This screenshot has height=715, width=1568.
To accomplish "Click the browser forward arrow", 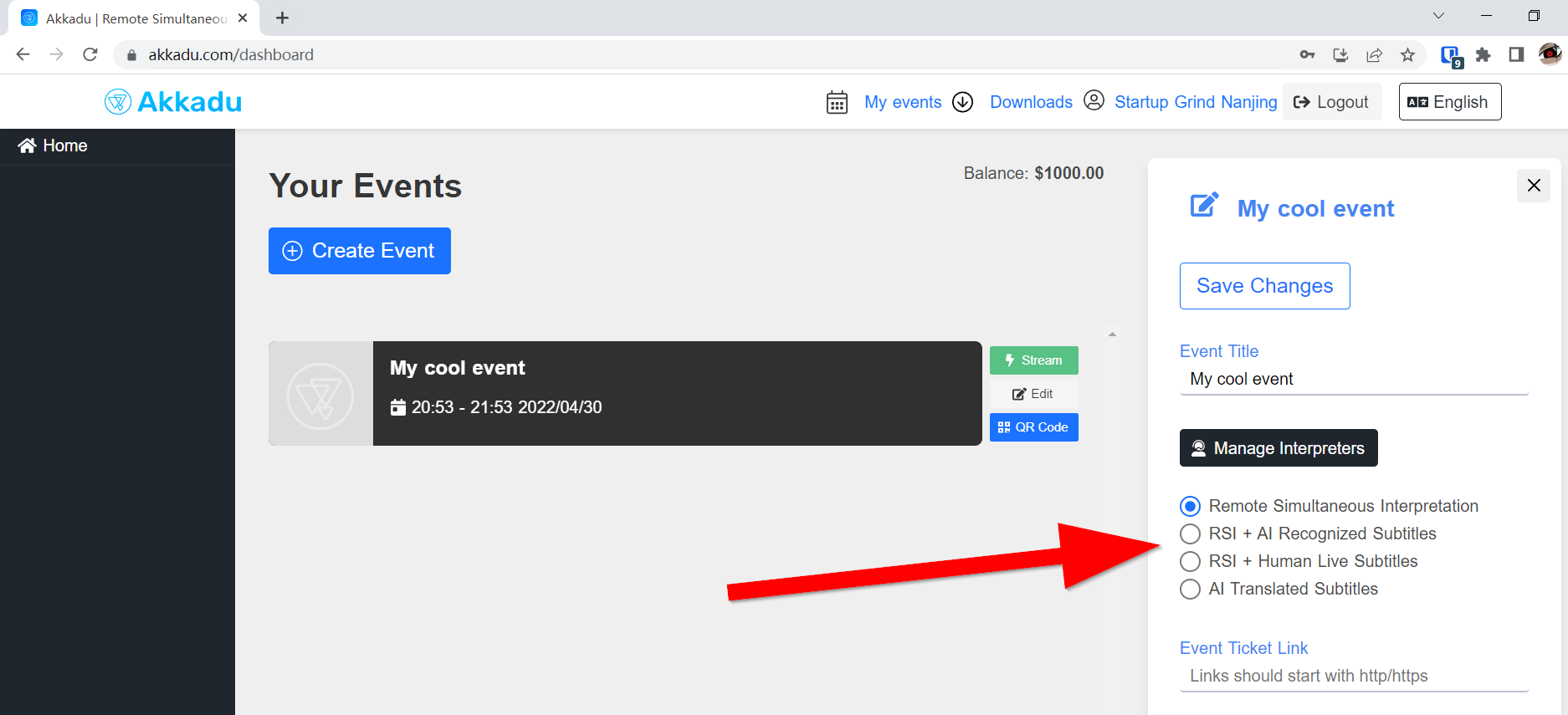I will (56, 54).
